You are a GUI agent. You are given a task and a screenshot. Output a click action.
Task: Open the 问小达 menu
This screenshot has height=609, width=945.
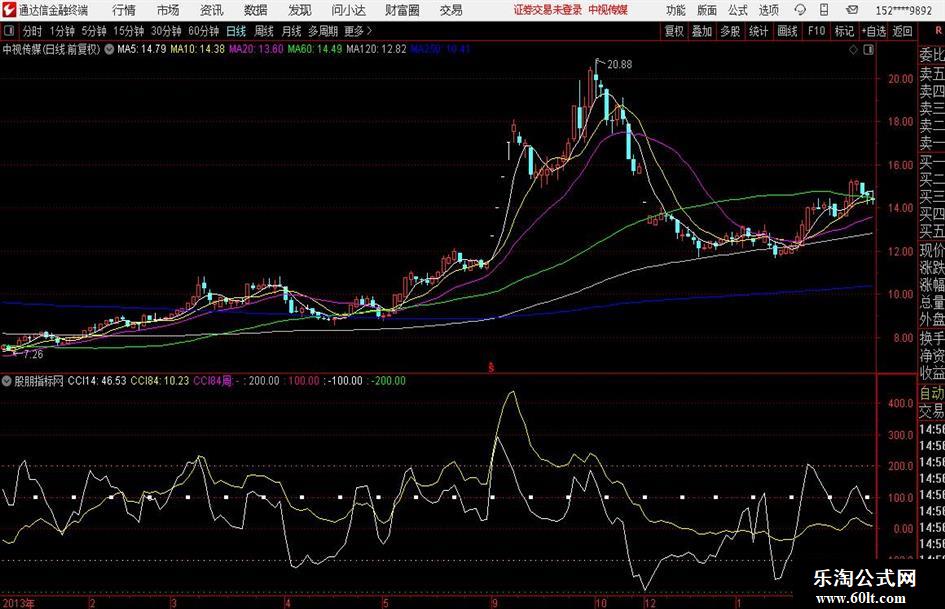click(348, 10)
